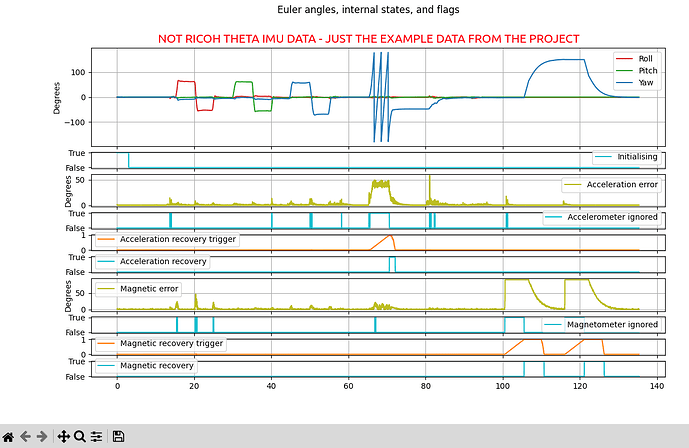Click the Magnetic error legend label
Image resolution: width=689 pixels, height=448 pixels.
click(149, 289)
